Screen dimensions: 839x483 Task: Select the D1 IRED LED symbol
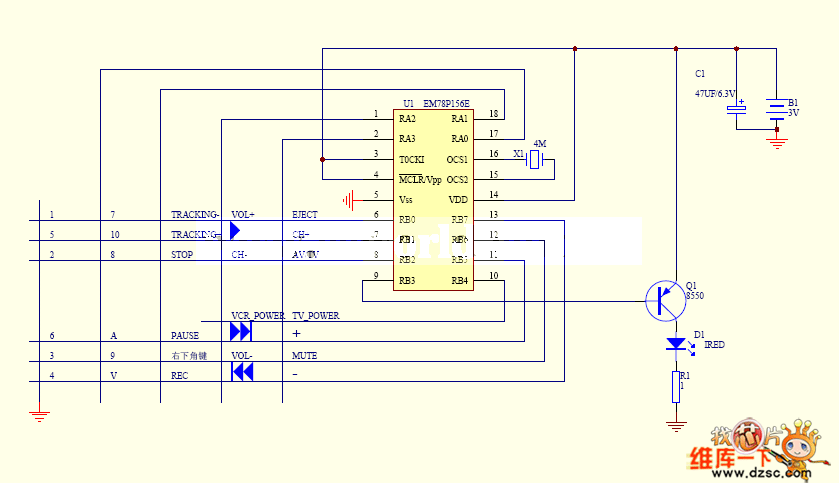pos(676,344)
